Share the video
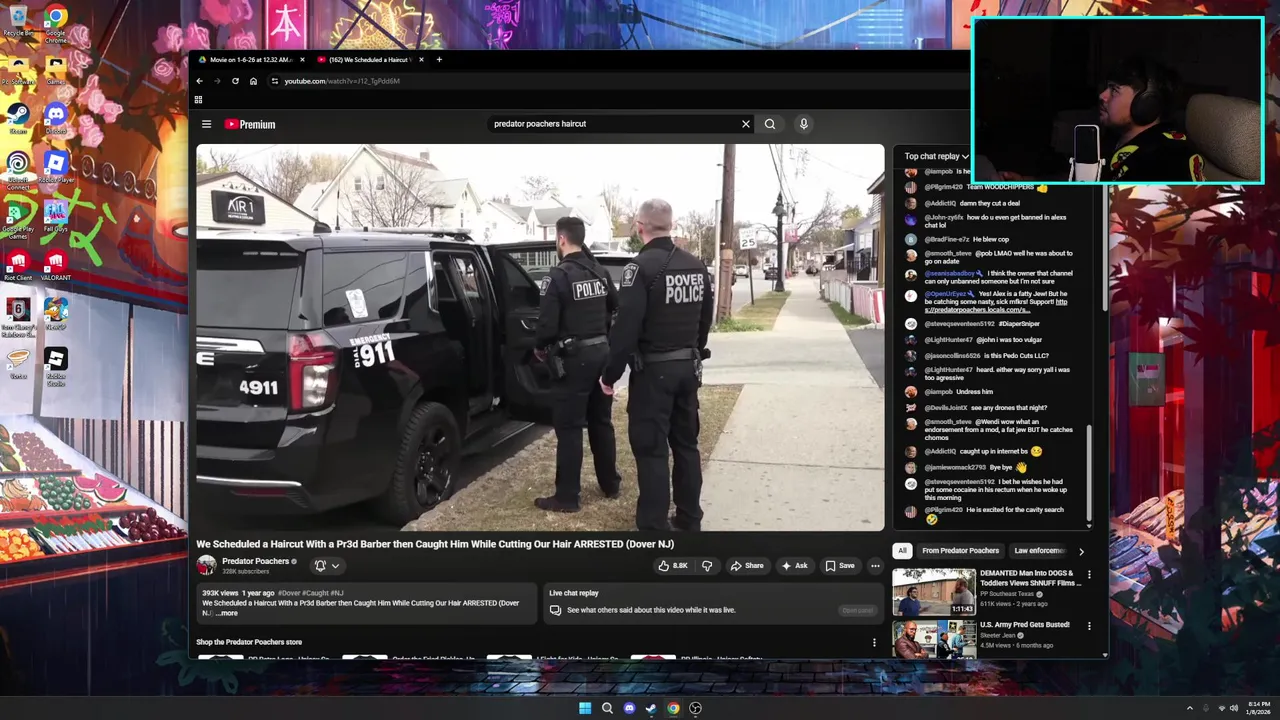 pyautogui.click(x=747, y=566)
